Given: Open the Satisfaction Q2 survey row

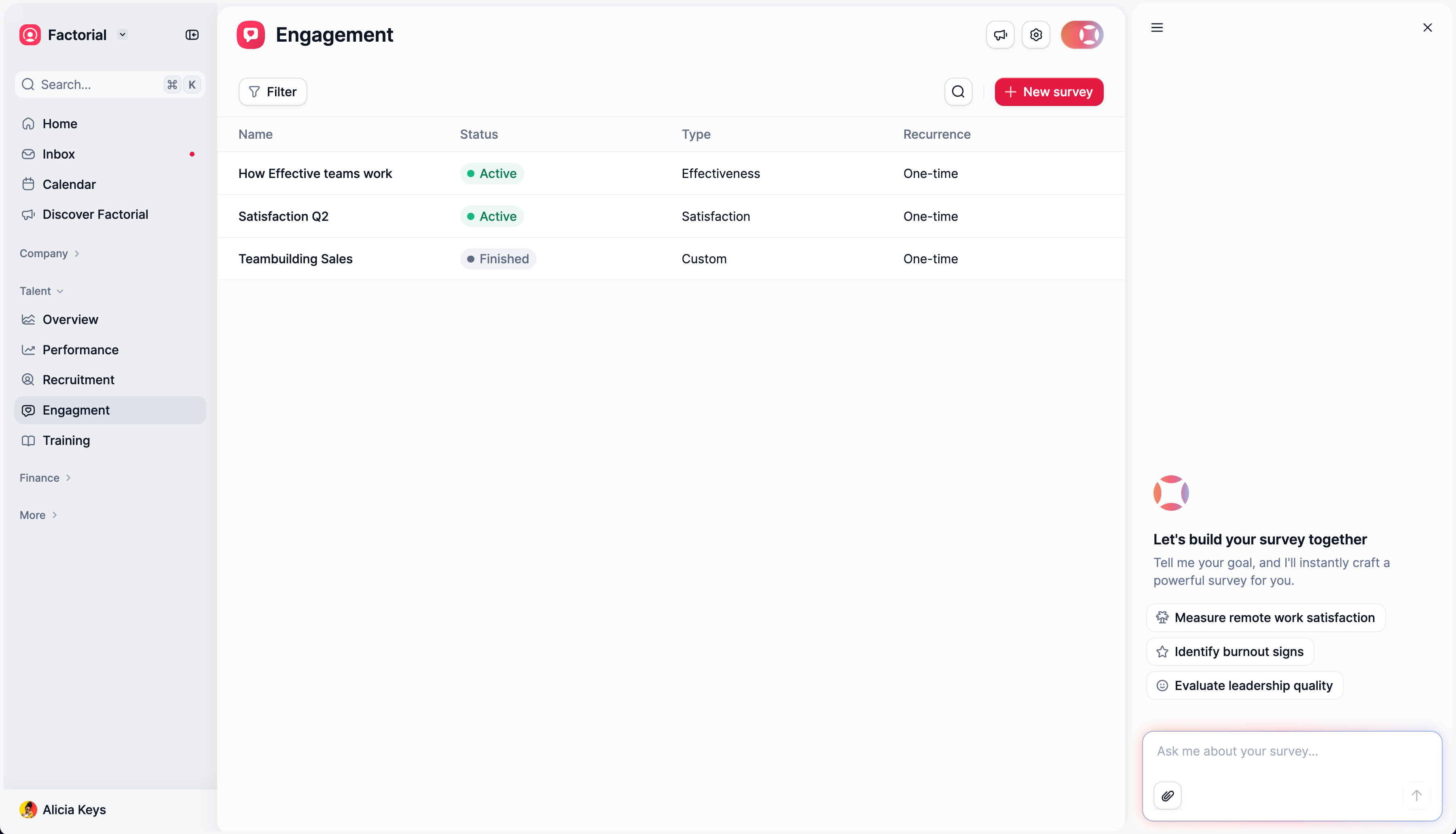Looking at the screenshot, I should [284, 216].
